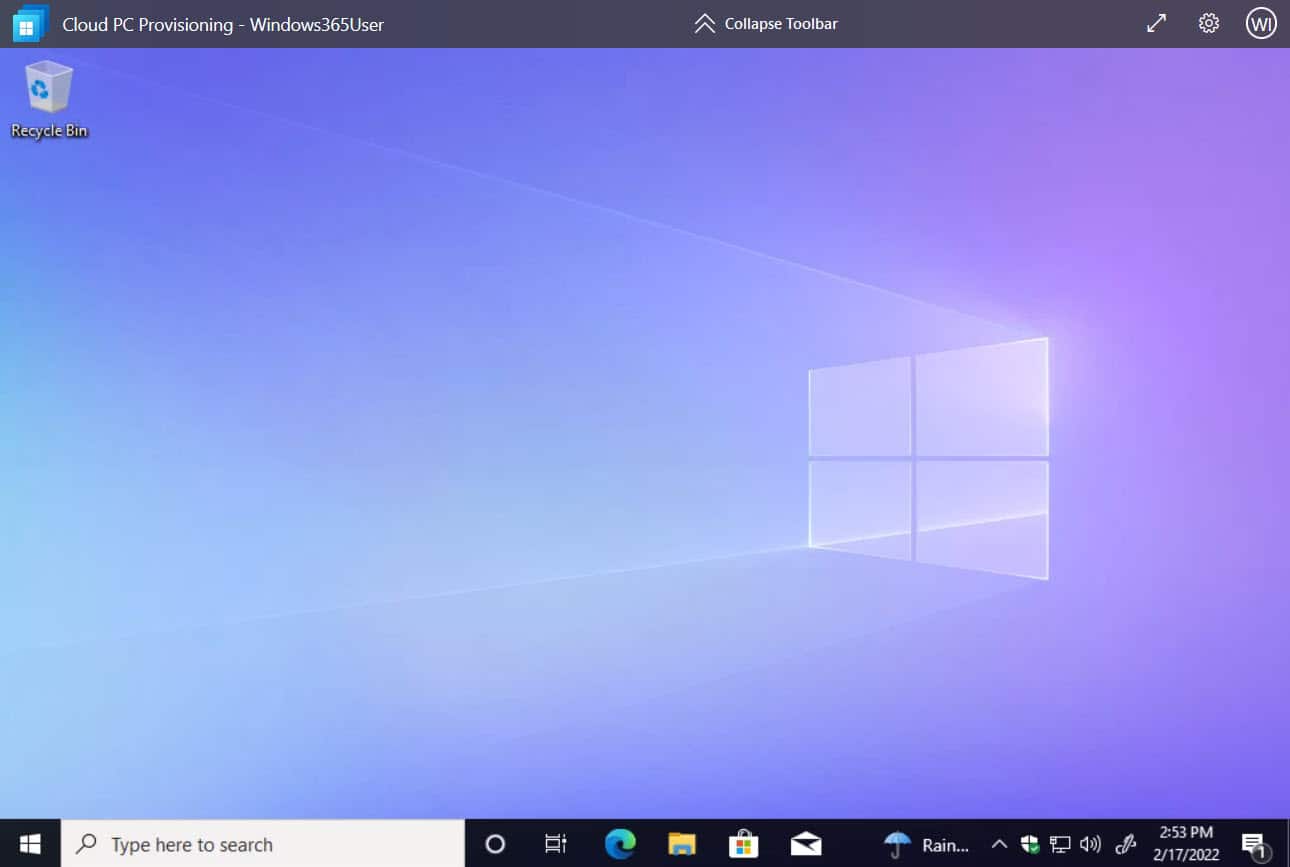
Task: Open the Mail app on the taskbar
Action: coord(805,844)
